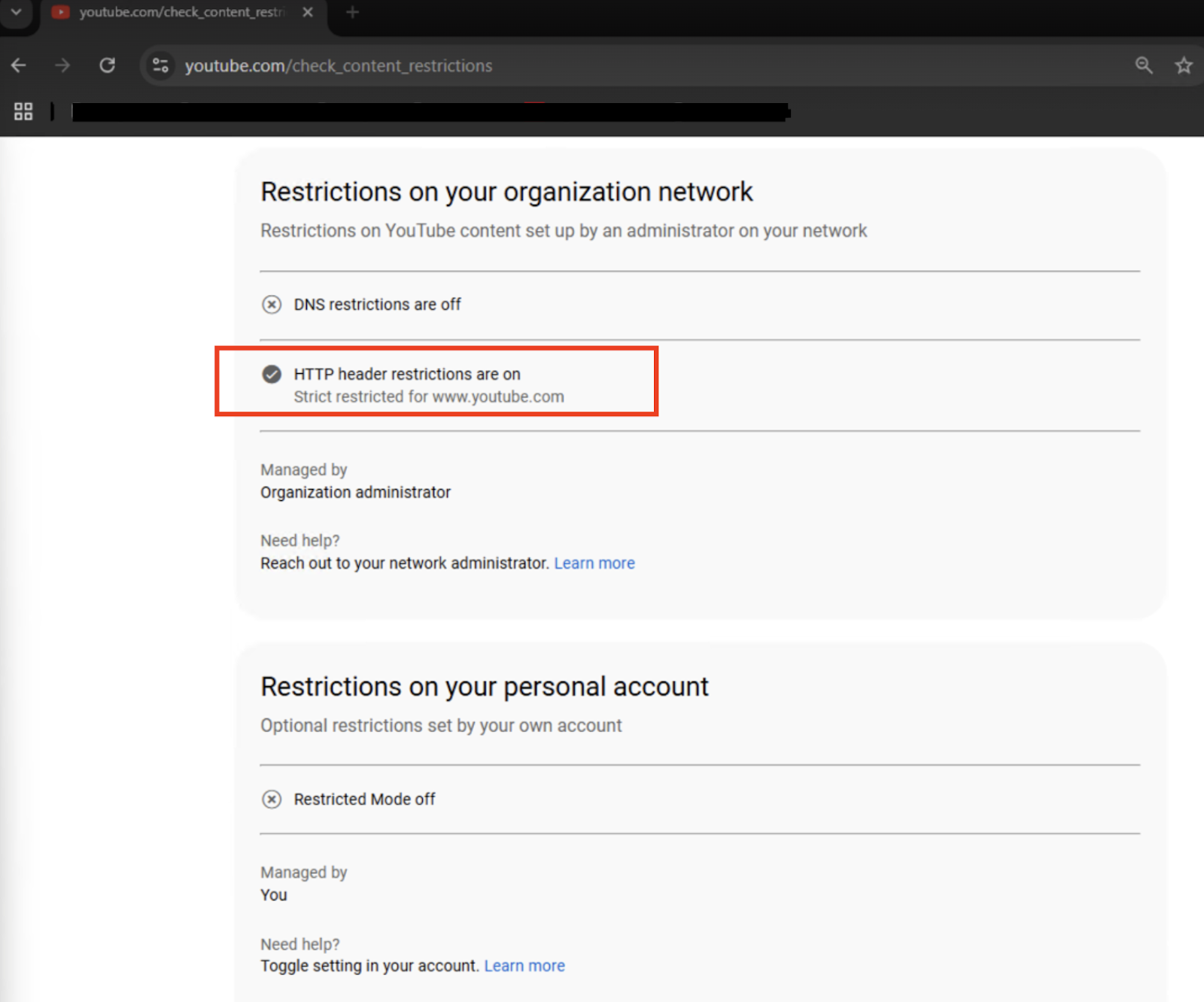Open Learn more link after Toggle setting
The height and width of the screenshot is (1002, 1204).
[524, 965]
